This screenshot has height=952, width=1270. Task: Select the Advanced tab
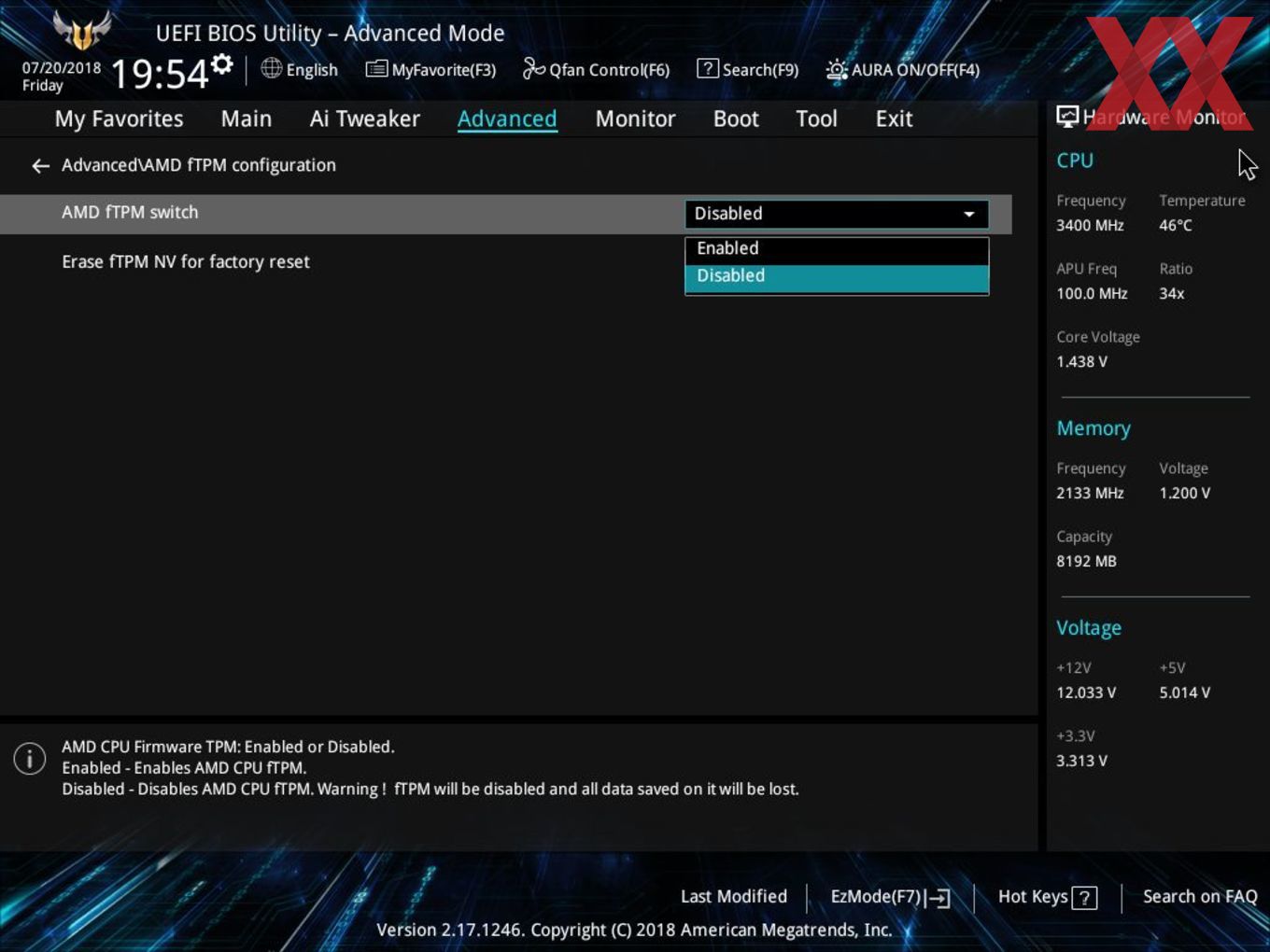point(507,119)
